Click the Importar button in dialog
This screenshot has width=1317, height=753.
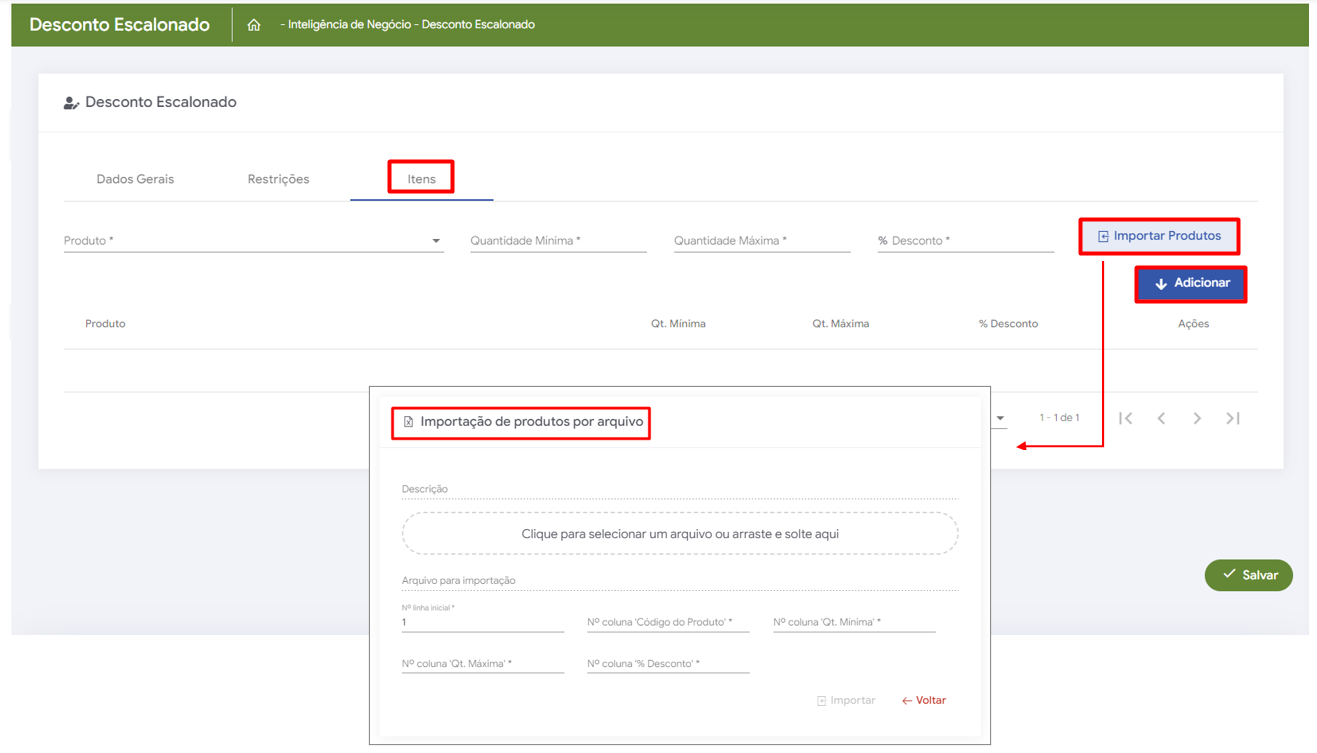click(846, 701)
